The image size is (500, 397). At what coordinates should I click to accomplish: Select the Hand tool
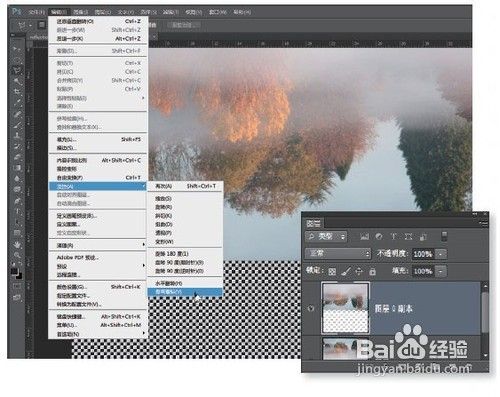(17, 244)
